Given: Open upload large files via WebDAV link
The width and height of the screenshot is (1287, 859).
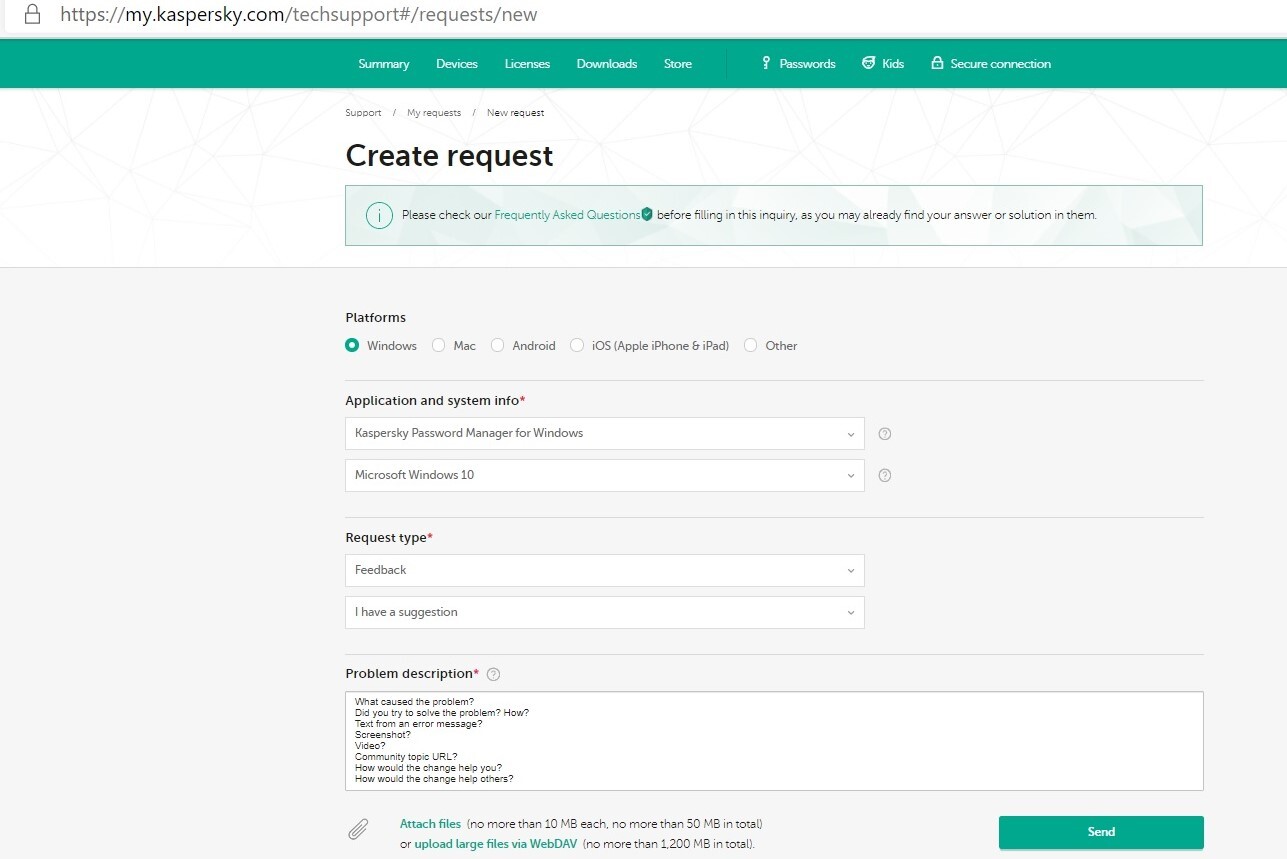Looking at the screenshot, I should click(496, 844).
